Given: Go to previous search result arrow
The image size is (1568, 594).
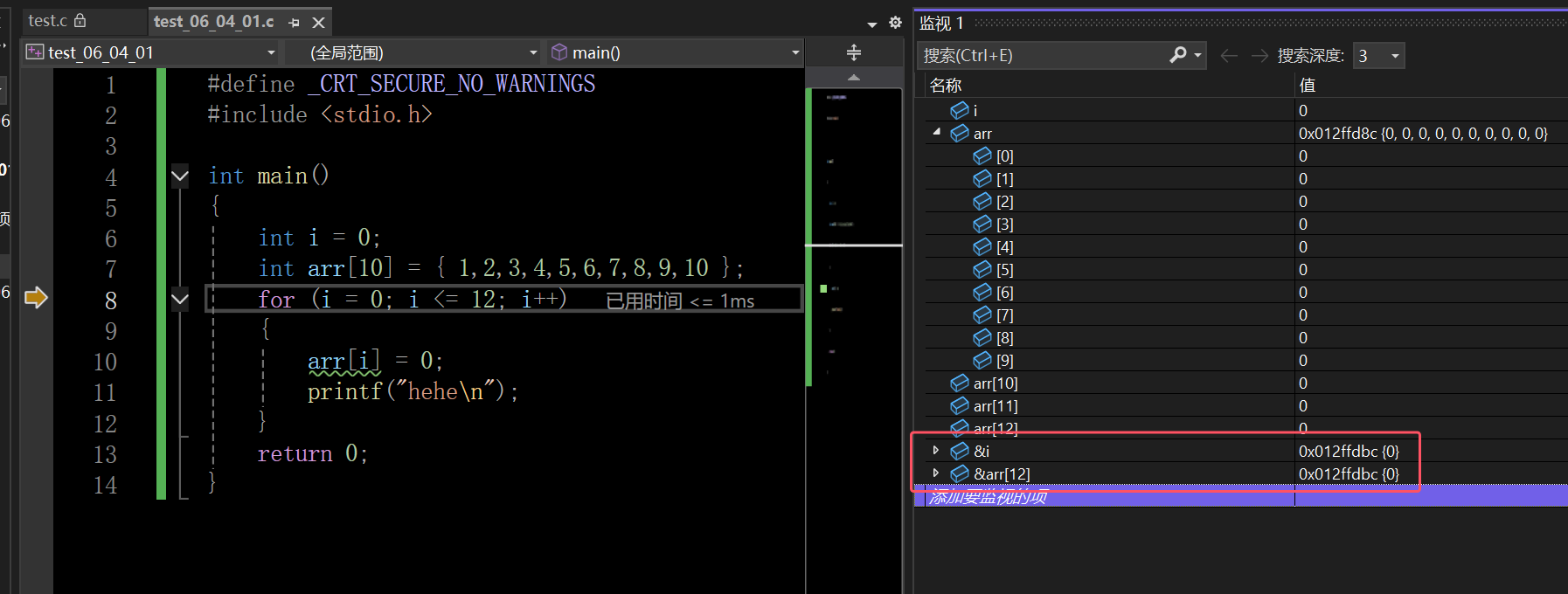Looking at the screenshot, I should pyautogui.click(x=1229, y=56).
